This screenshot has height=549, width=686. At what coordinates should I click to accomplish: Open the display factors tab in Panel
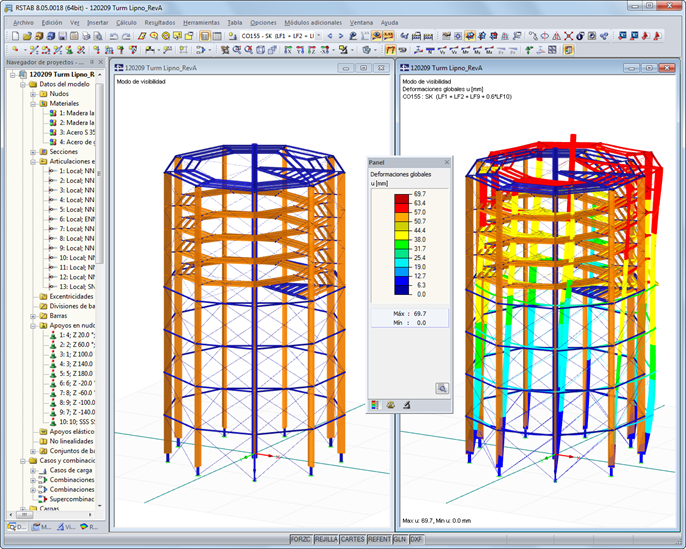[x=390, y=405]
